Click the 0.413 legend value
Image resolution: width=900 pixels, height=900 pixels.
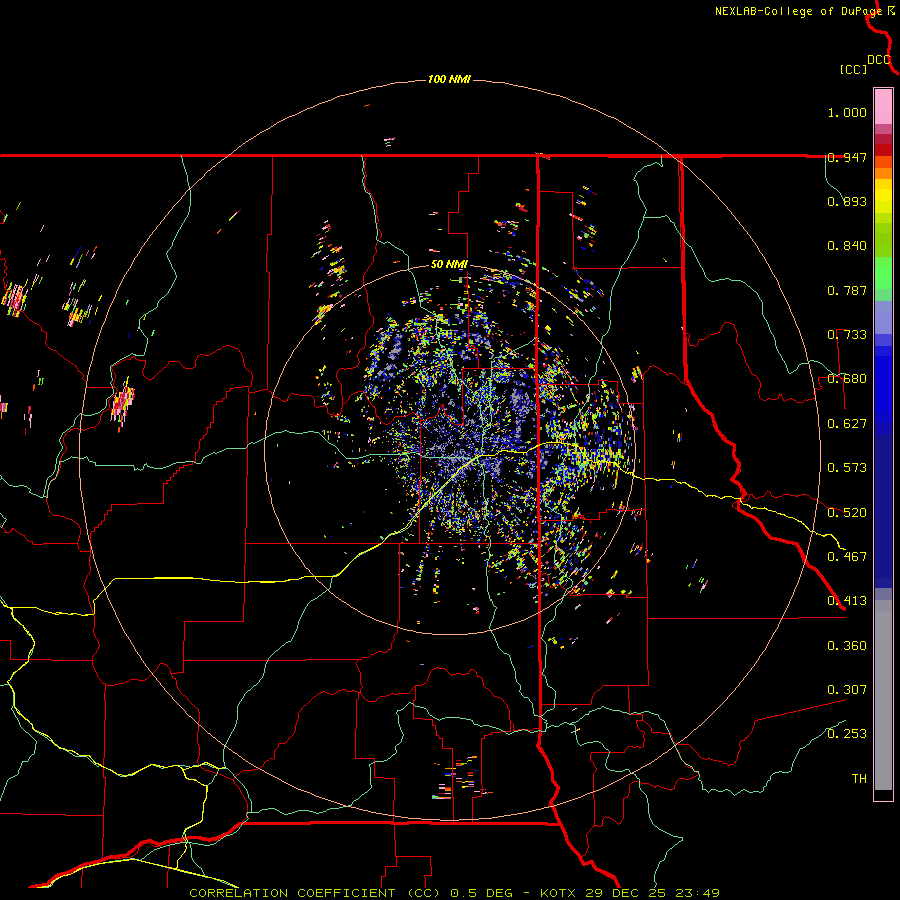[x=847, y=601]
